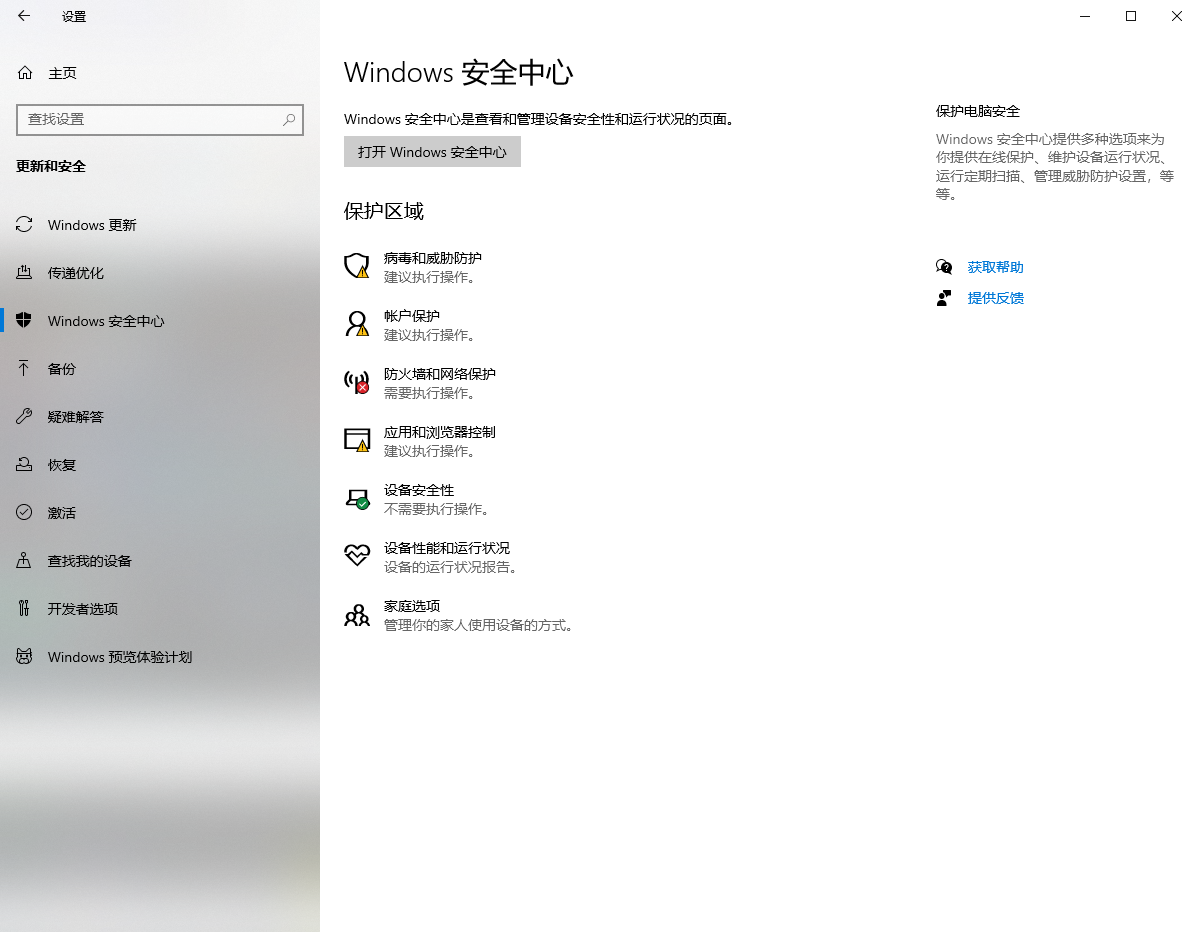
Task: Click the 备份 upload arrow icon
Action: point(24,369)
